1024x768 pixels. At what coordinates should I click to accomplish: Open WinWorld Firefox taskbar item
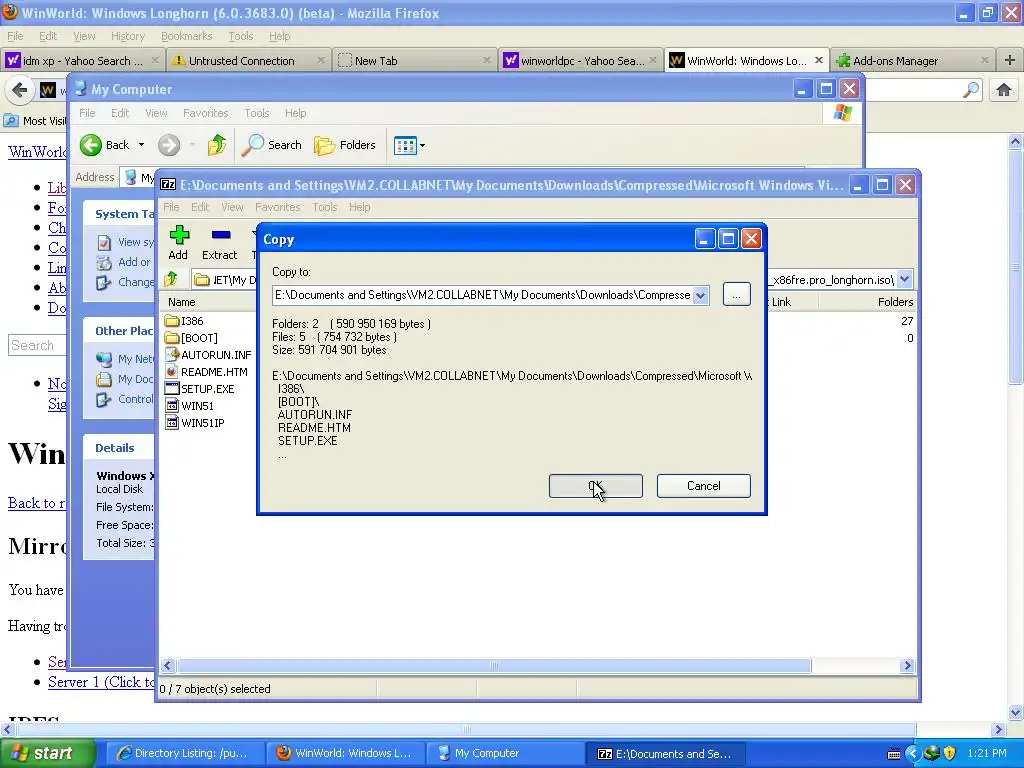pos(345,753)
